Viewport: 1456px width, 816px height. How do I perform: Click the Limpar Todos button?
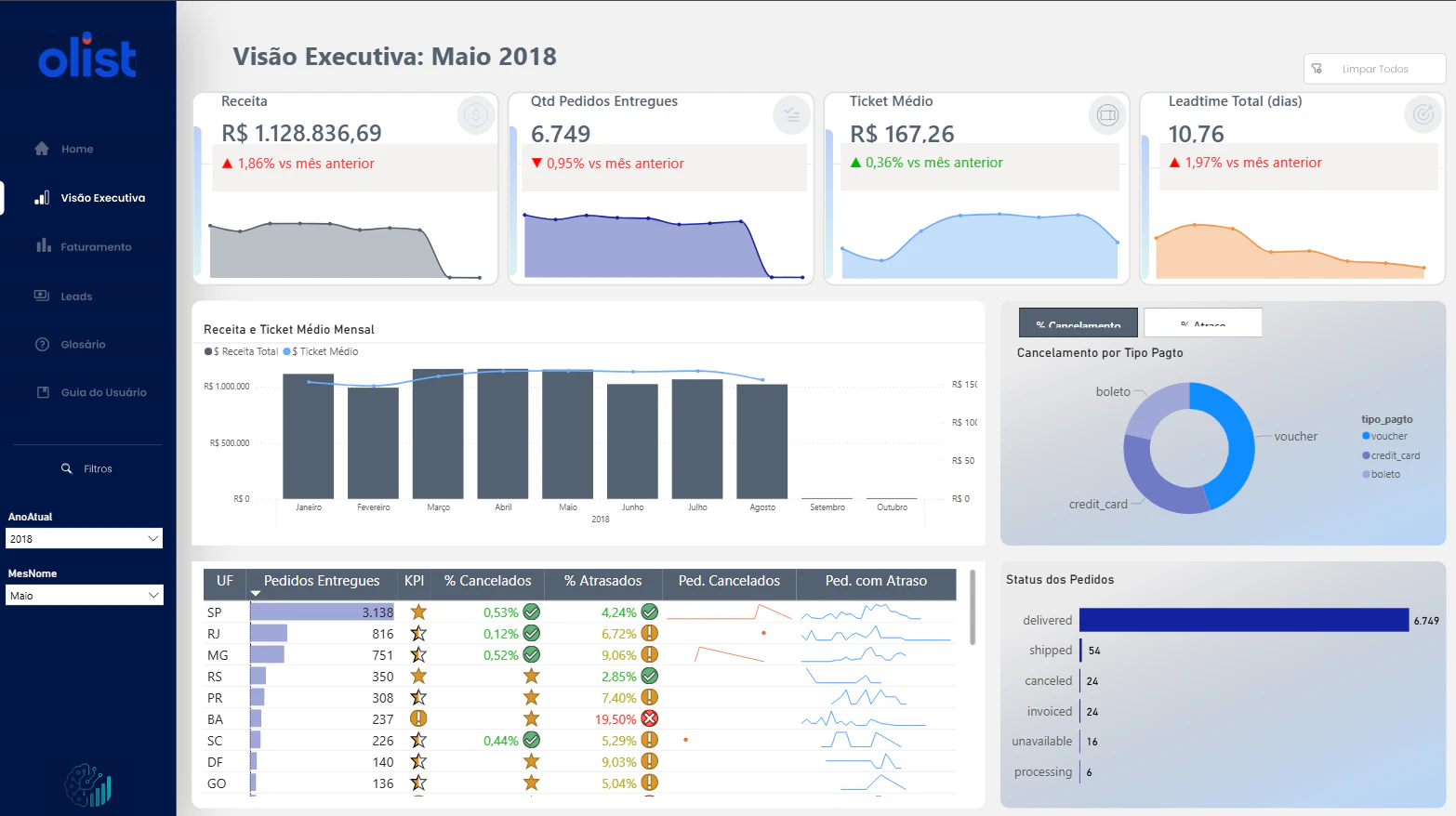pyautogui.click(x=1375, y=69)
